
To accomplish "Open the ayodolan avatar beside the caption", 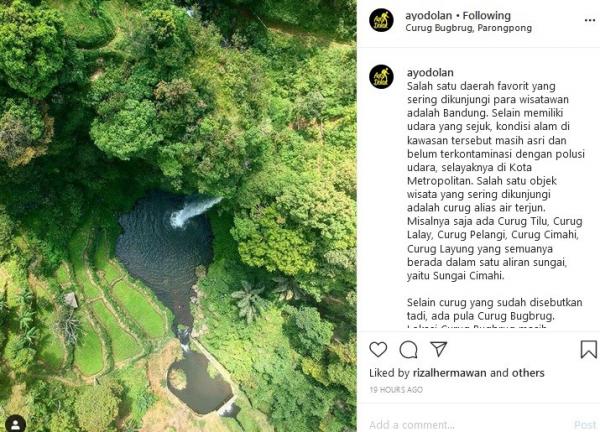I will pyautogui.click(x=381, y=77).
